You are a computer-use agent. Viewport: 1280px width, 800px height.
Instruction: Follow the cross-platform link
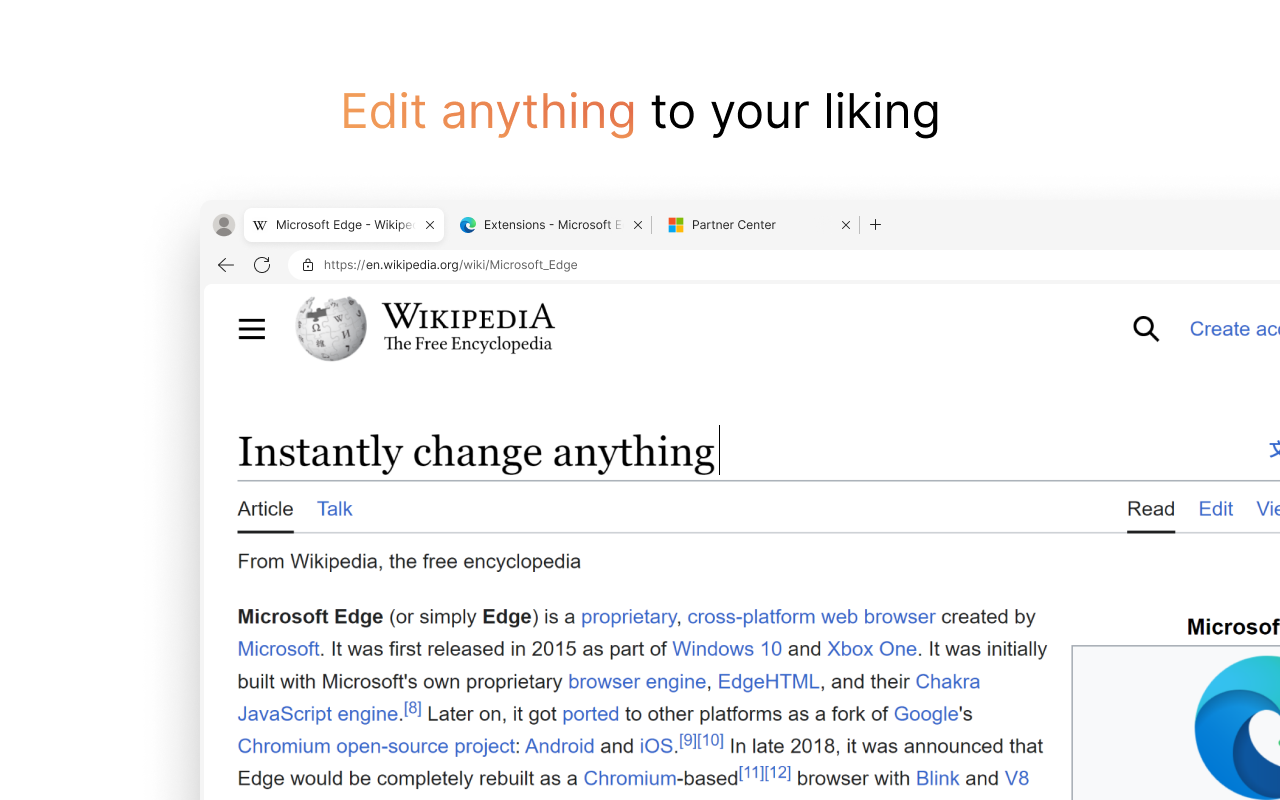(751, 617)
